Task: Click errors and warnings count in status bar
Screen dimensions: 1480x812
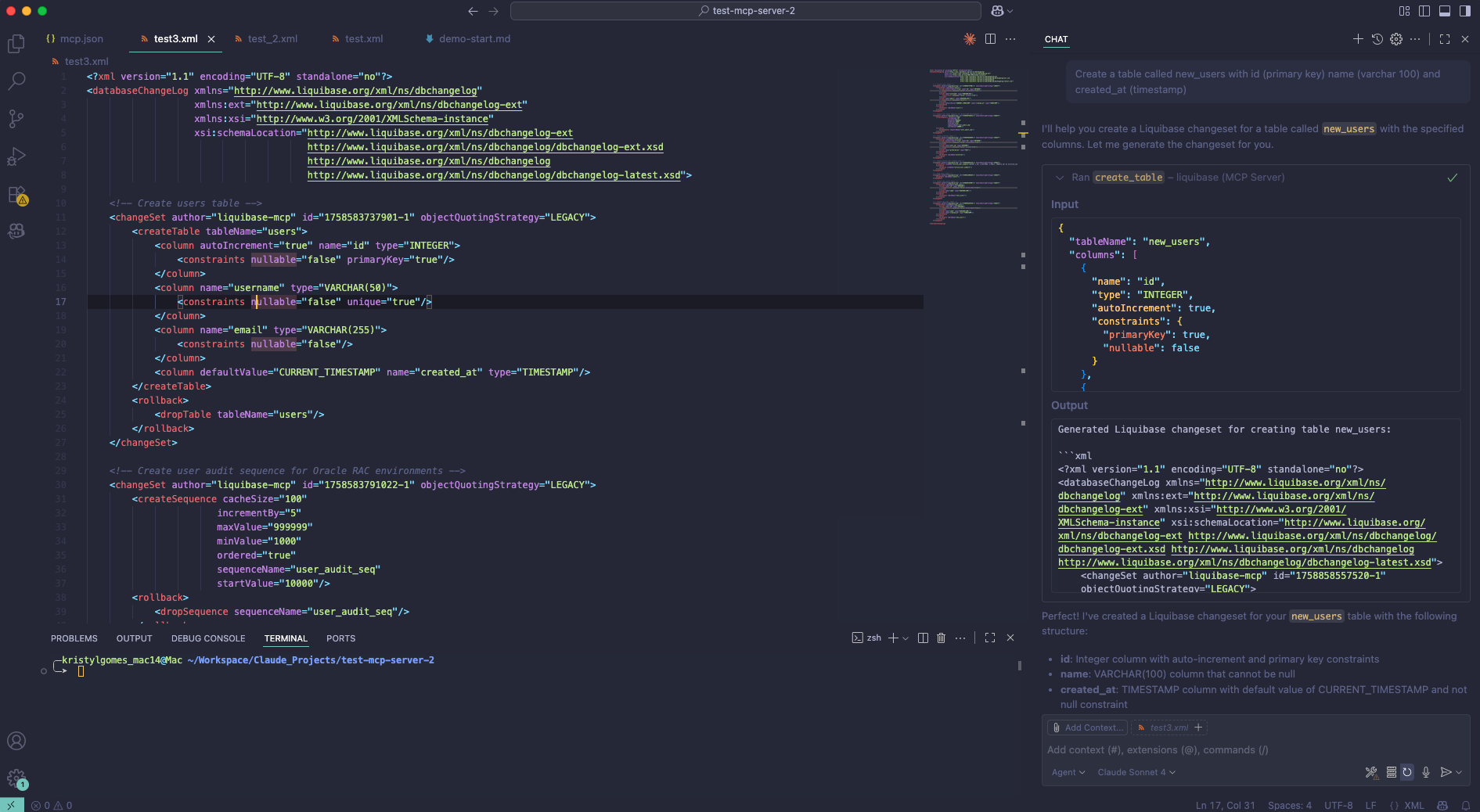Action: point(52,806)
